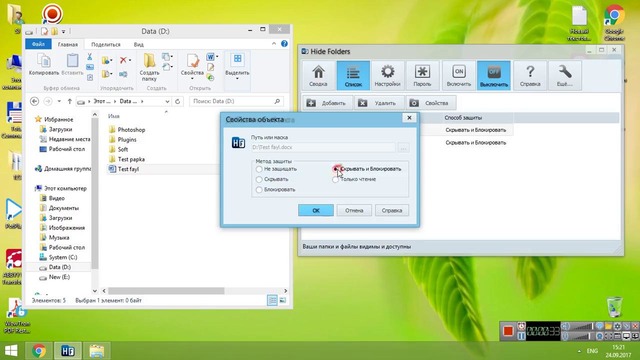Select the Список list toolbar button

353,76
